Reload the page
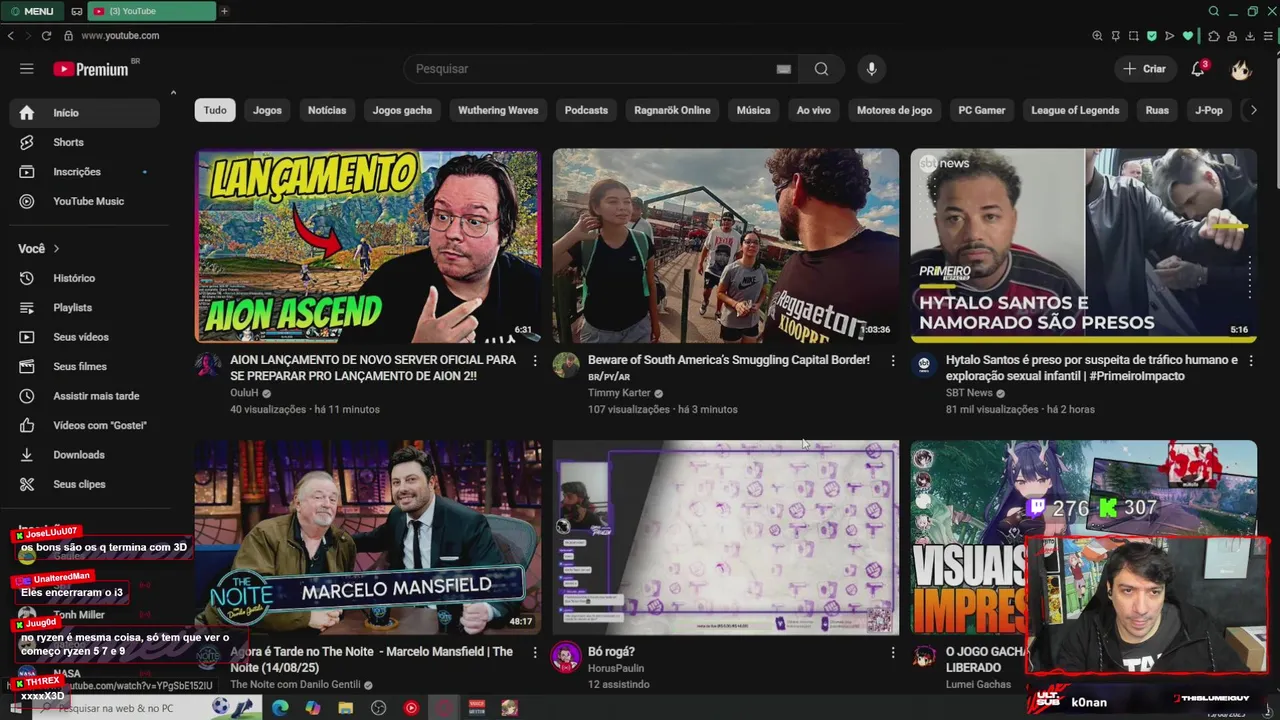This screenshot has height=720, width=1280. (46, 36)
